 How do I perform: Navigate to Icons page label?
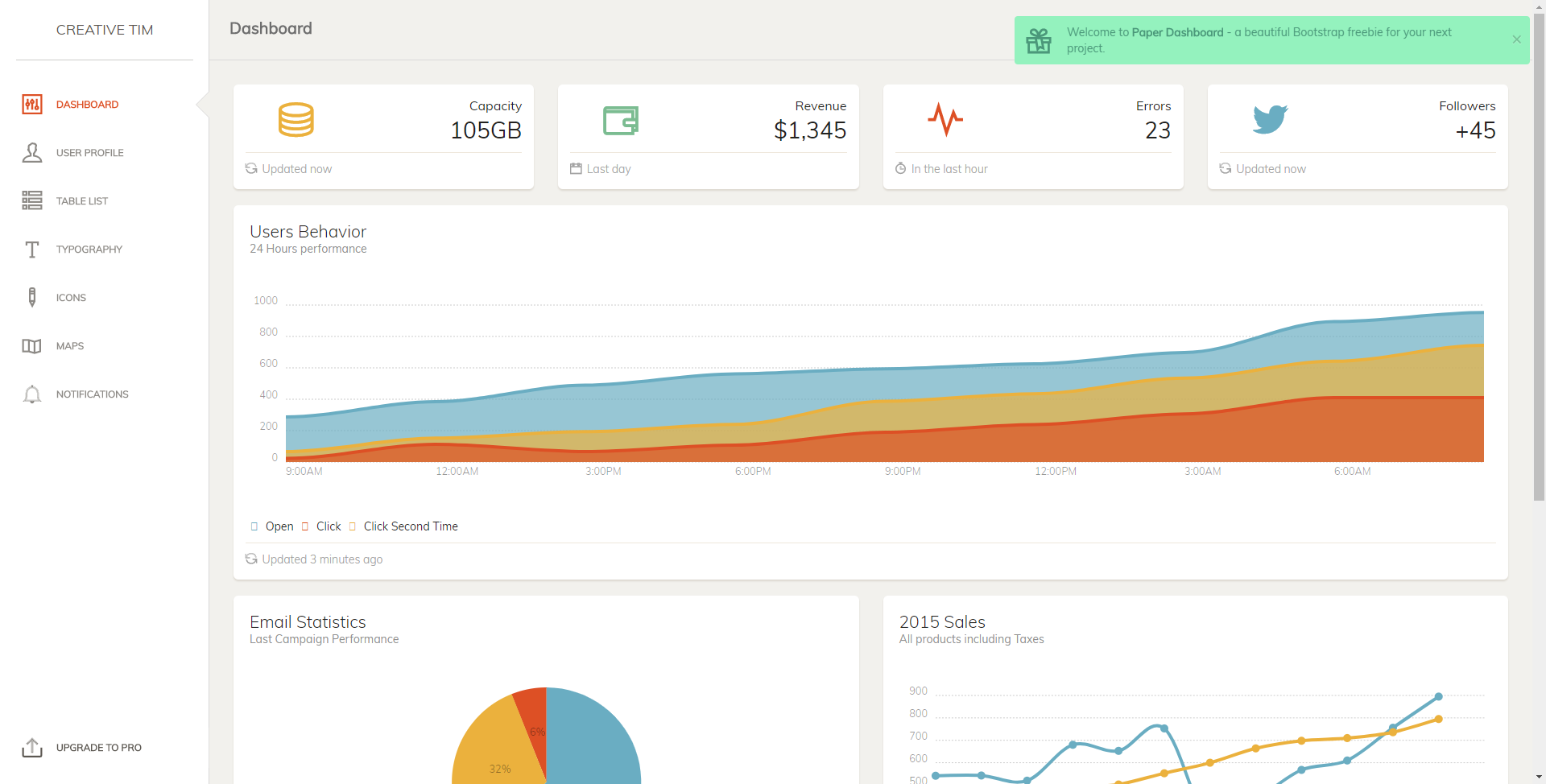pyautogui.click(x=71, y=298)
